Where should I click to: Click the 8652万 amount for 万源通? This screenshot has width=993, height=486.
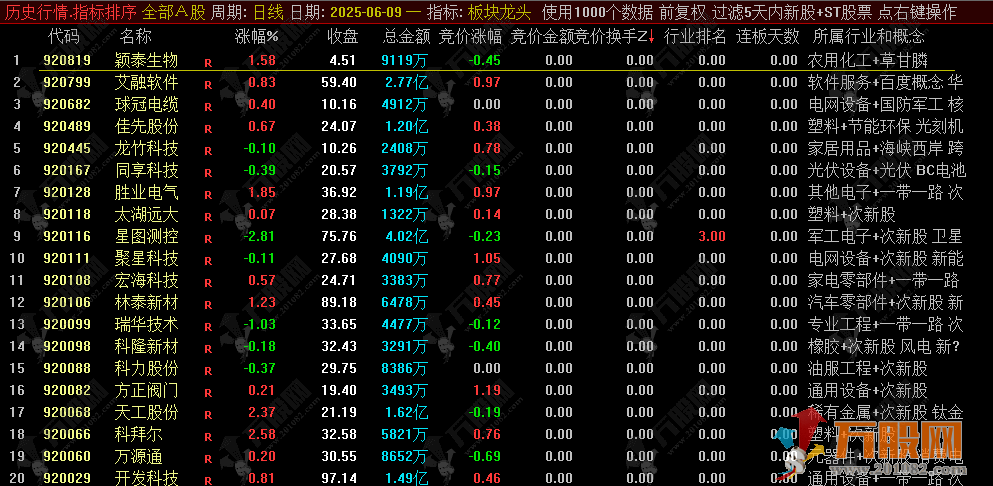tap(405, 457)
